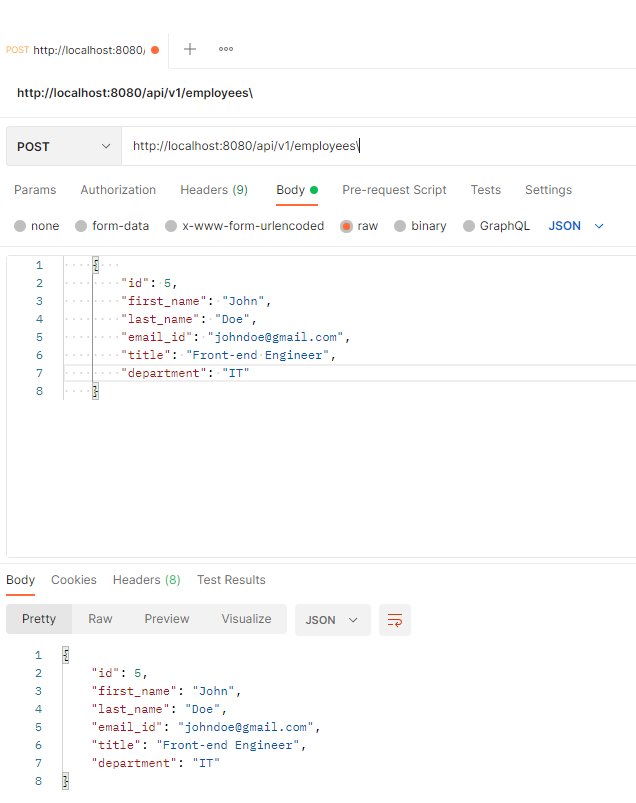Switch to the Authorization tab
636x803 pixels.
pos(117,190)
